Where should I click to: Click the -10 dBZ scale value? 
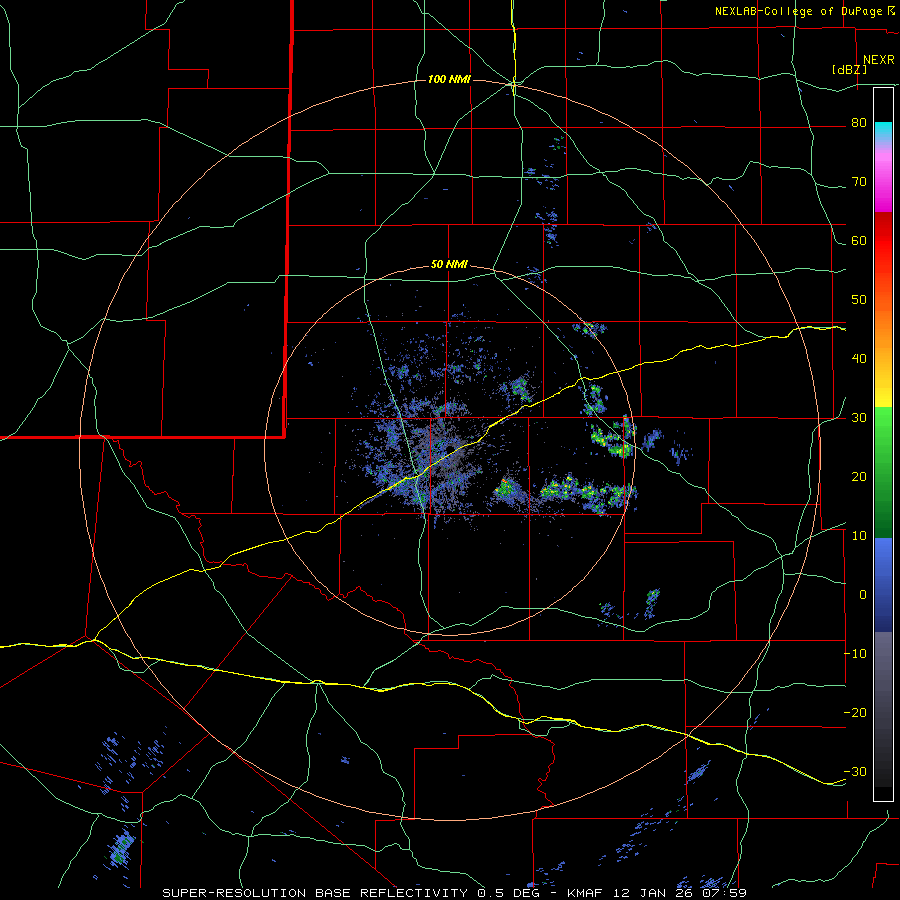point(855,653)
